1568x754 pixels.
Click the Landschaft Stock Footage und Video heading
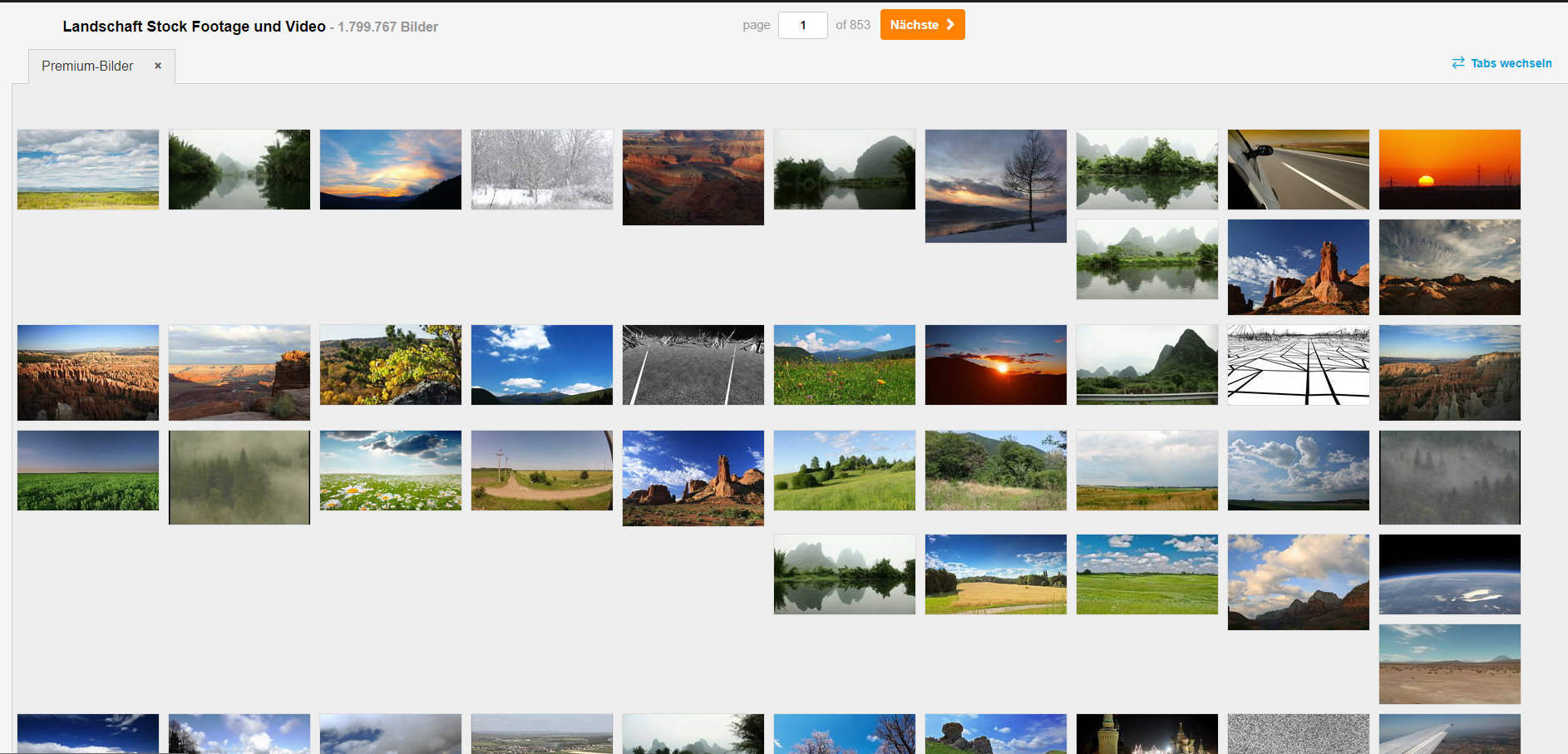(194, 27)
